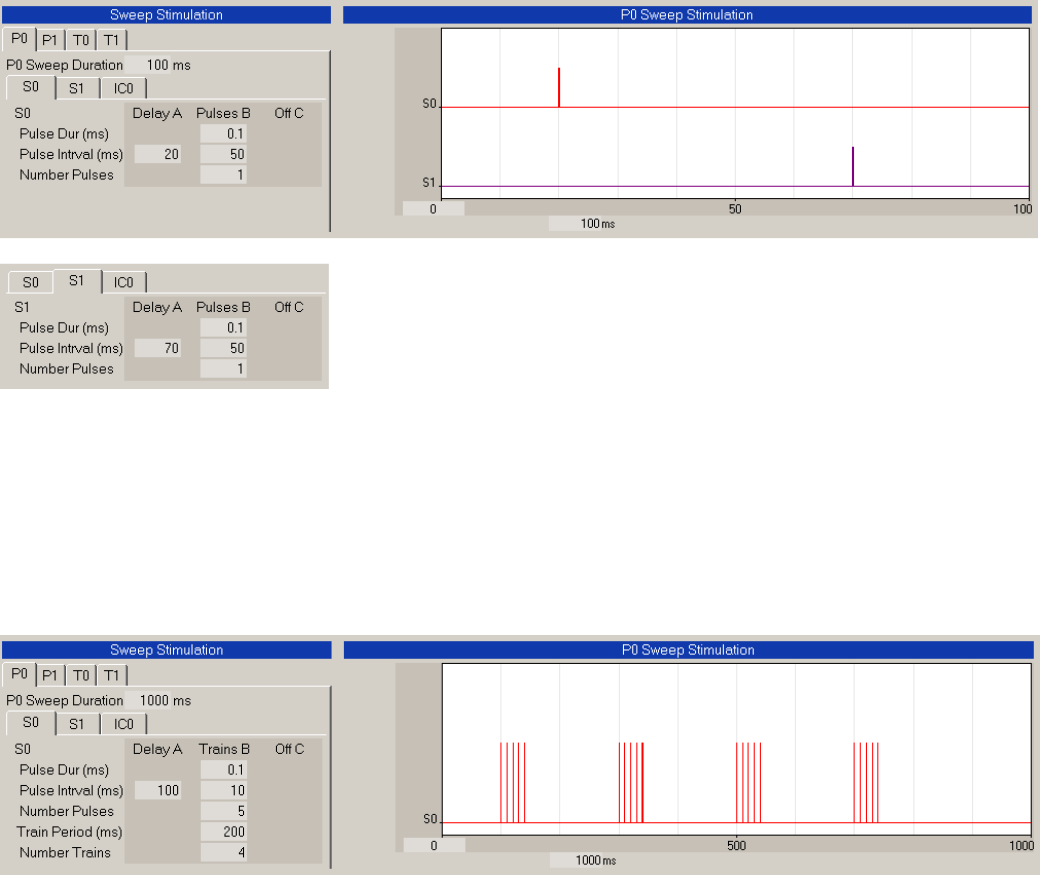This screenshot has height=875, width=1040.
Task: Click Number Trains field showing 4
Action: click(224, 853)
